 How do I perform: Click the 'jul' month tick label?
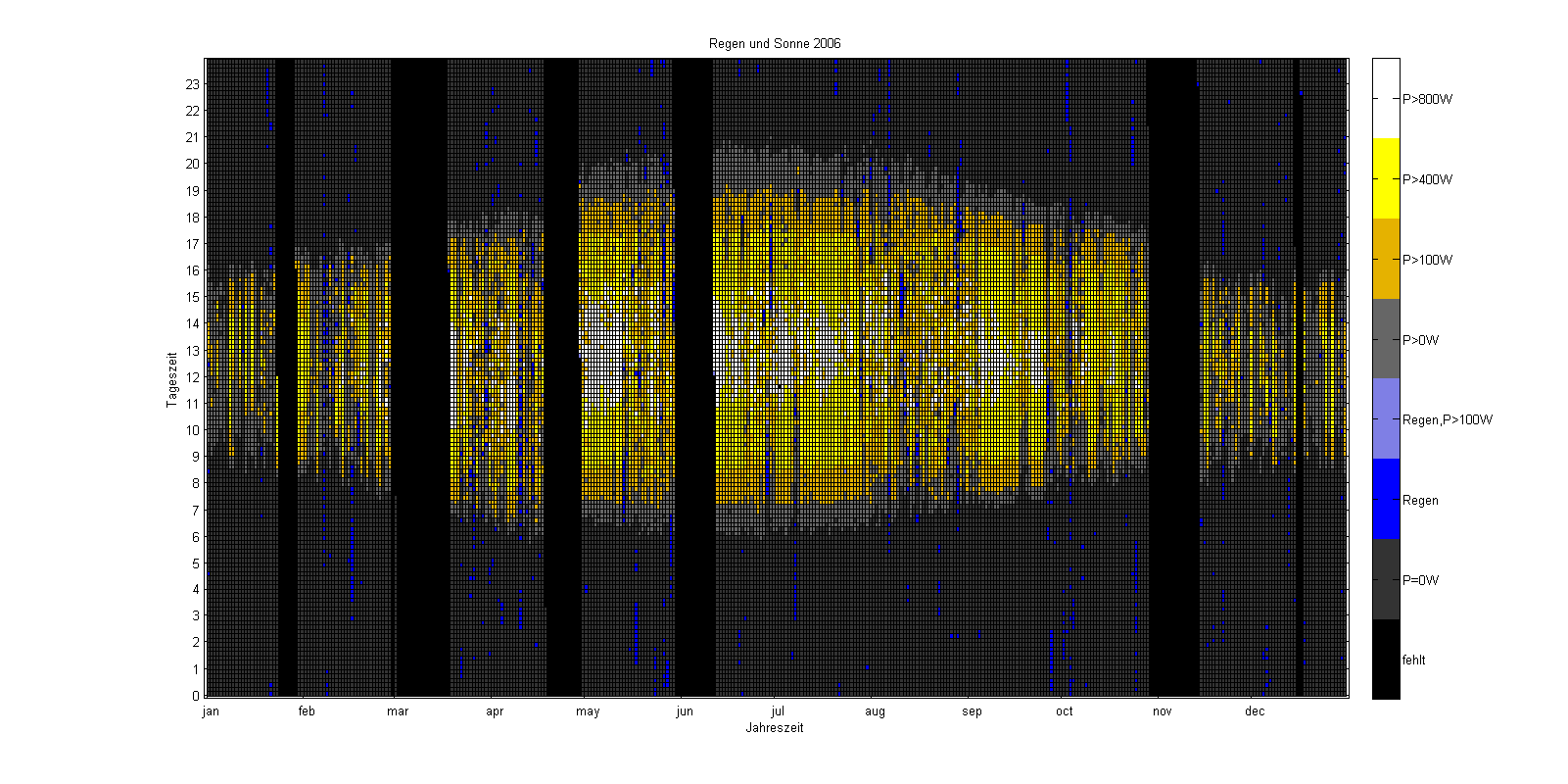(x=778, y=711)
